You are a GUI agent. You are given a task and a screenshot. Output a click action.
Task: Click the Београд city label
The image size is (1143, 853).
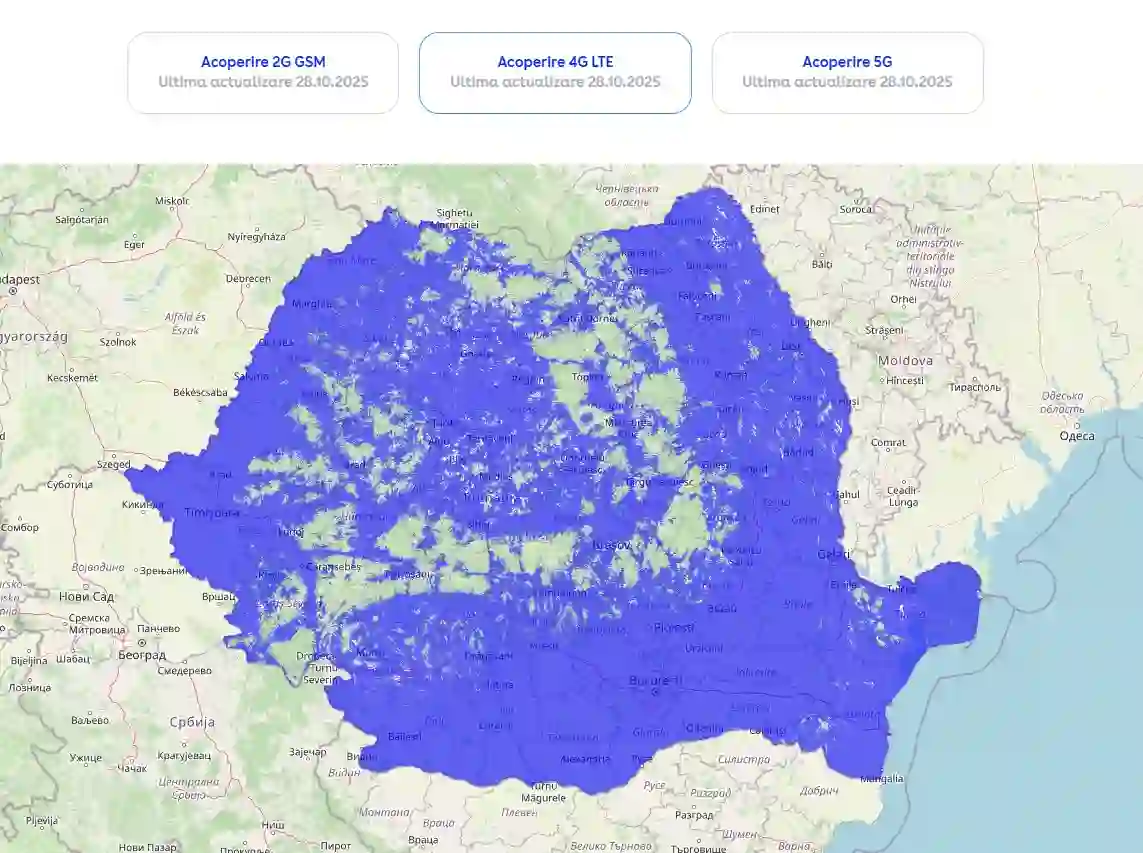click(x=141, y=656)
